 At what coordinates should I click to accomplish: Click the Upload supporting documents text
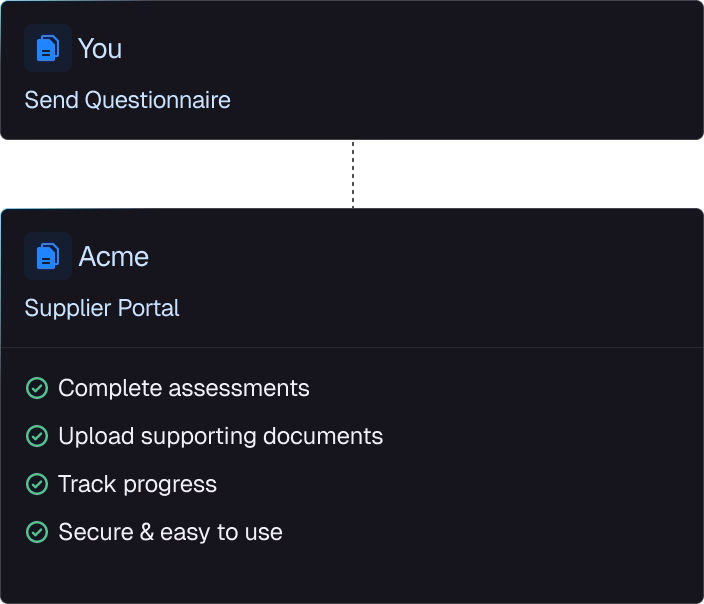click(220, 436)
